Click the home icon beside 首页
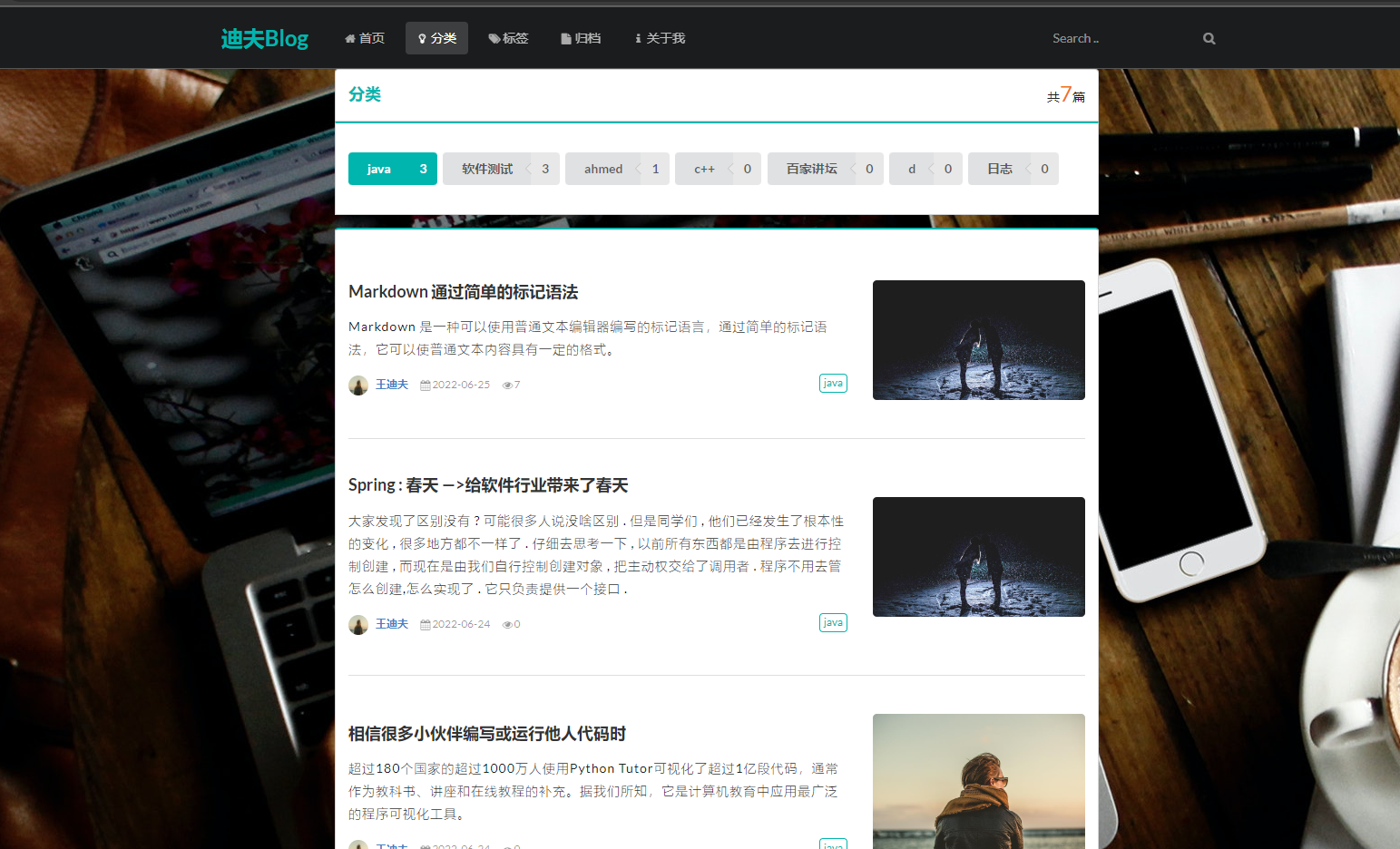 coord(350,37)
